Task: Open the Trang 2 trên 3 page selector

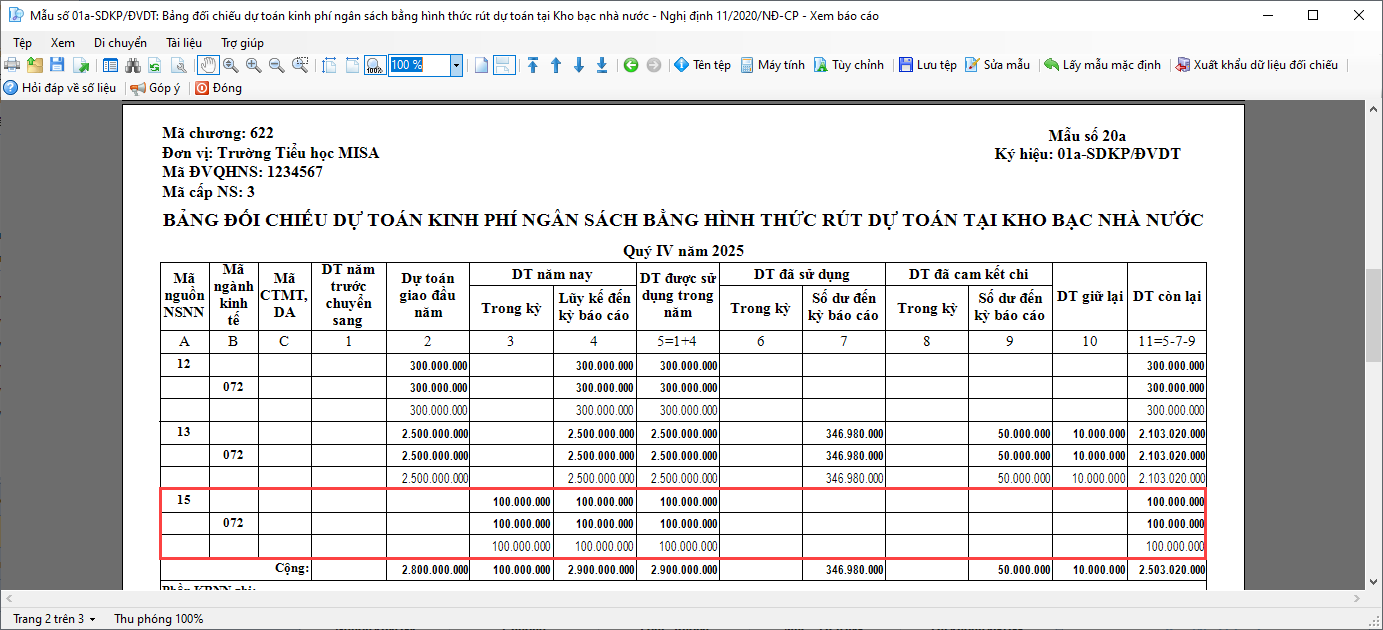Action: 54,619
